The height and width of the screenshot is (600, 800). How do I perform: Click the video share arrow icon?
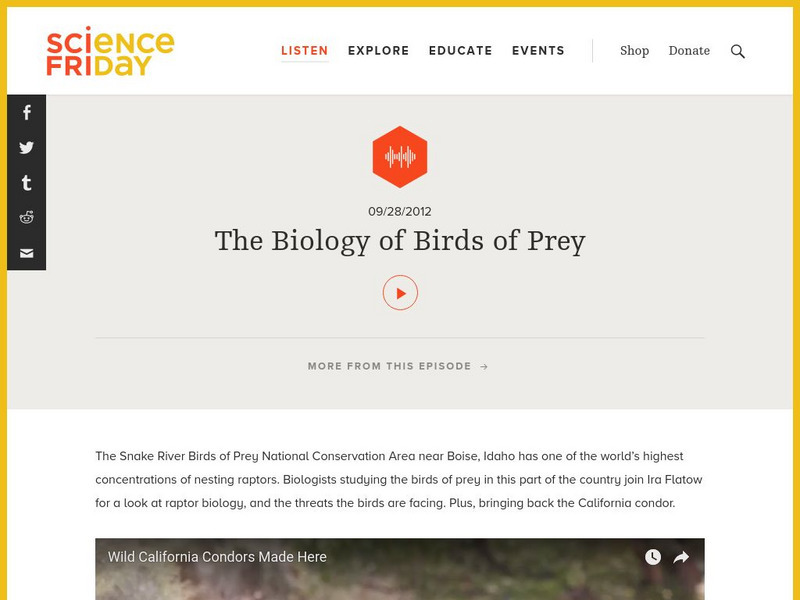[x=681, y=557]
